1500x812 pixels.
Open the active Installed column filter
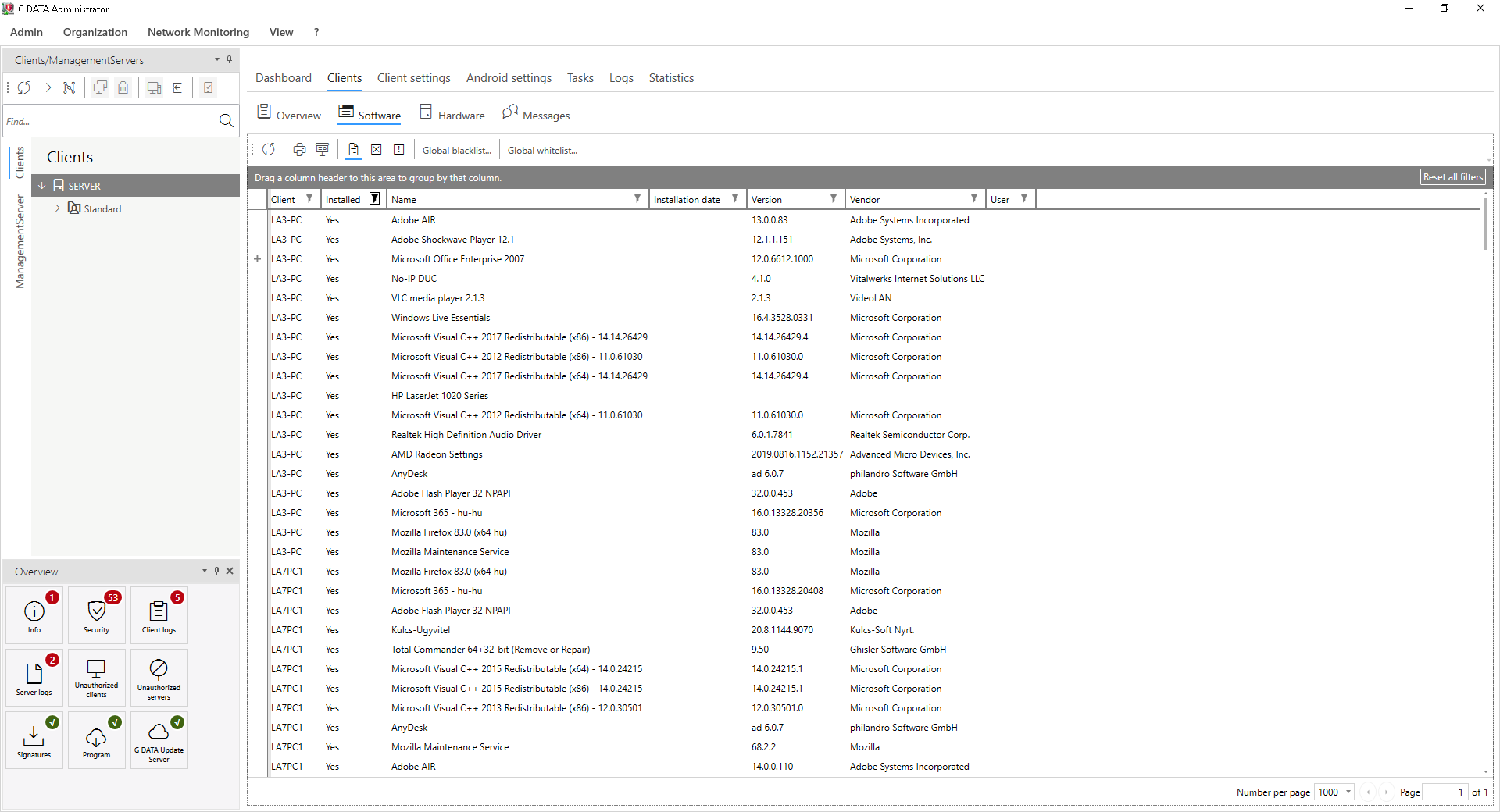coord(375,199)
